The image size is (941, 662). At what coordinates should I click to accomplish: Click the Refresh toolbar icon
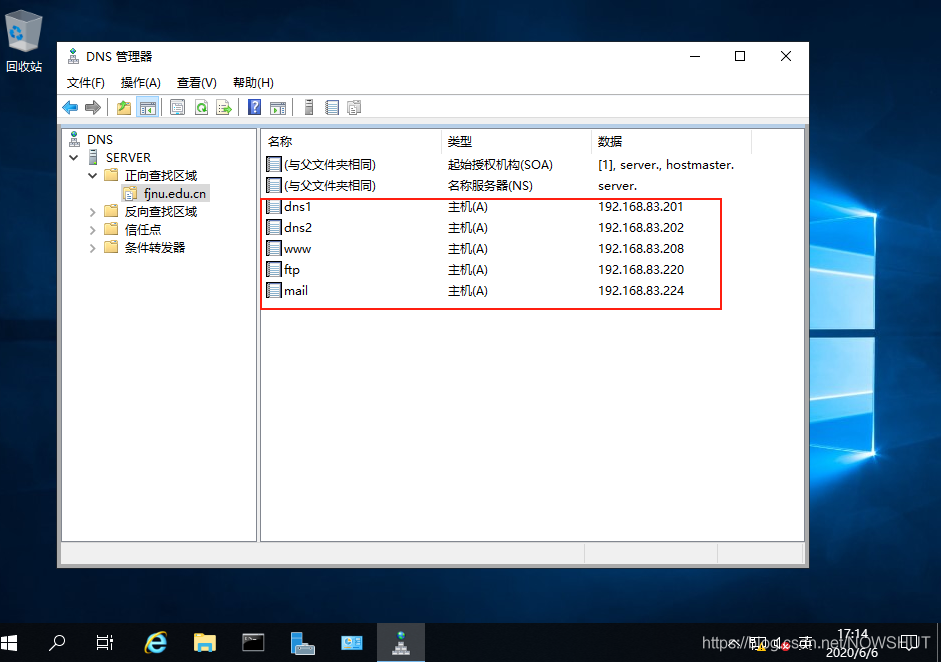(x=201, y=108)
